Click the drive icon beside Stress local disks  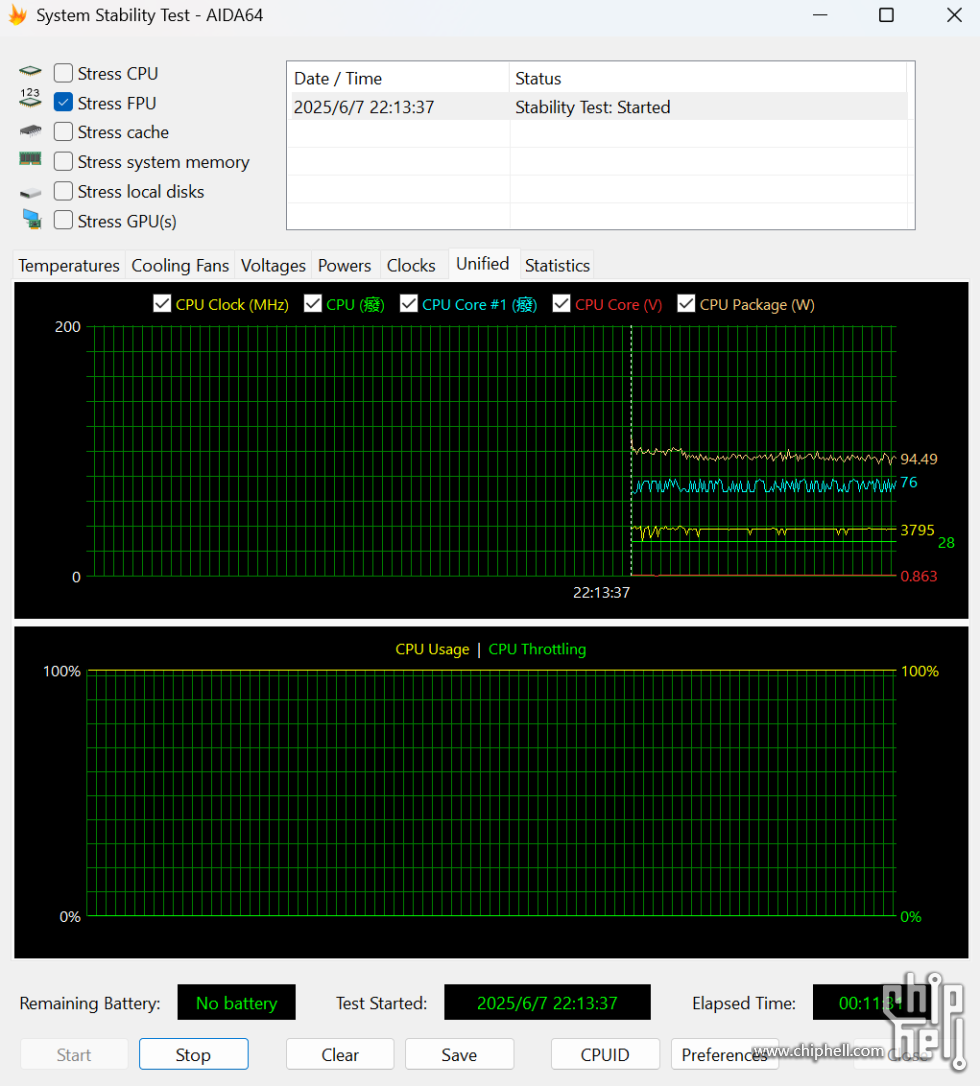30,192
